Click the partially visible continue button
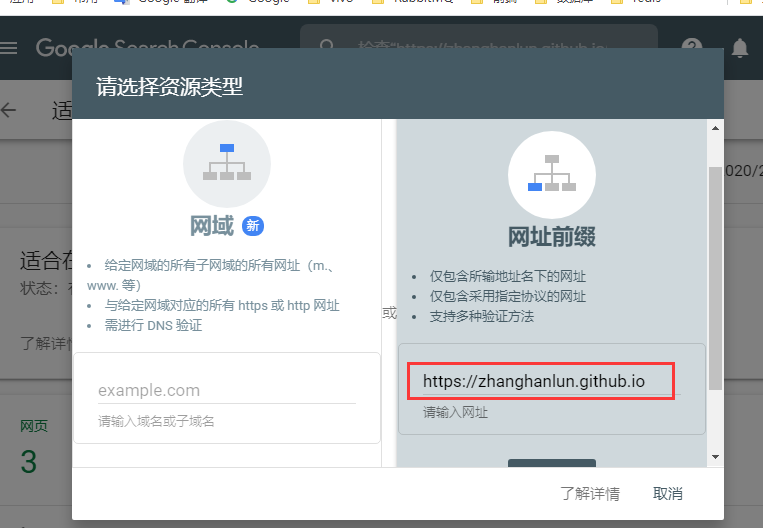Image resolution: width=763 pixels, height=528 pixels. click(552, 463)
